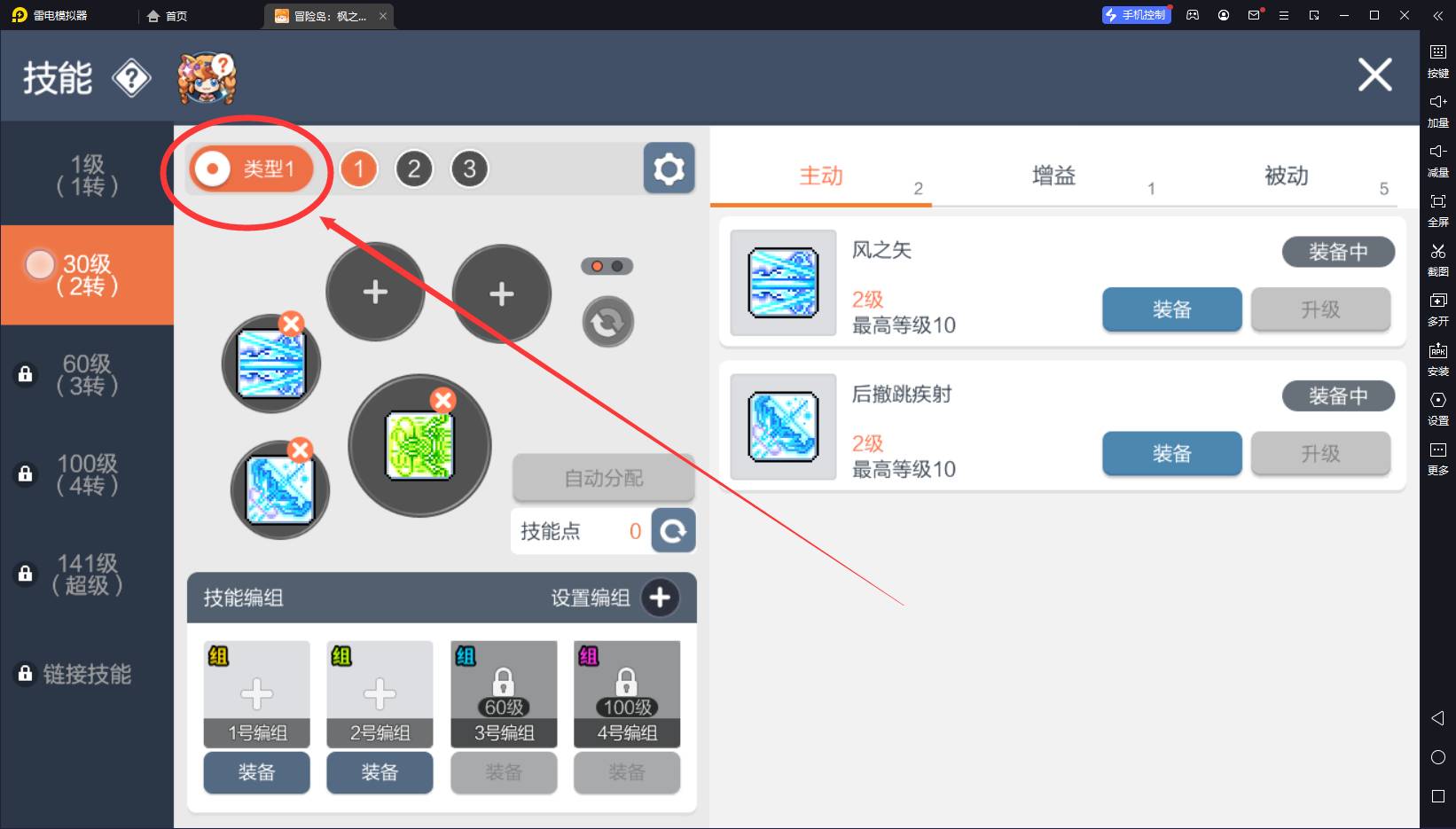The image size is (1456, 829).
Task: Select skill preset 3
Action: click(469, 168)
